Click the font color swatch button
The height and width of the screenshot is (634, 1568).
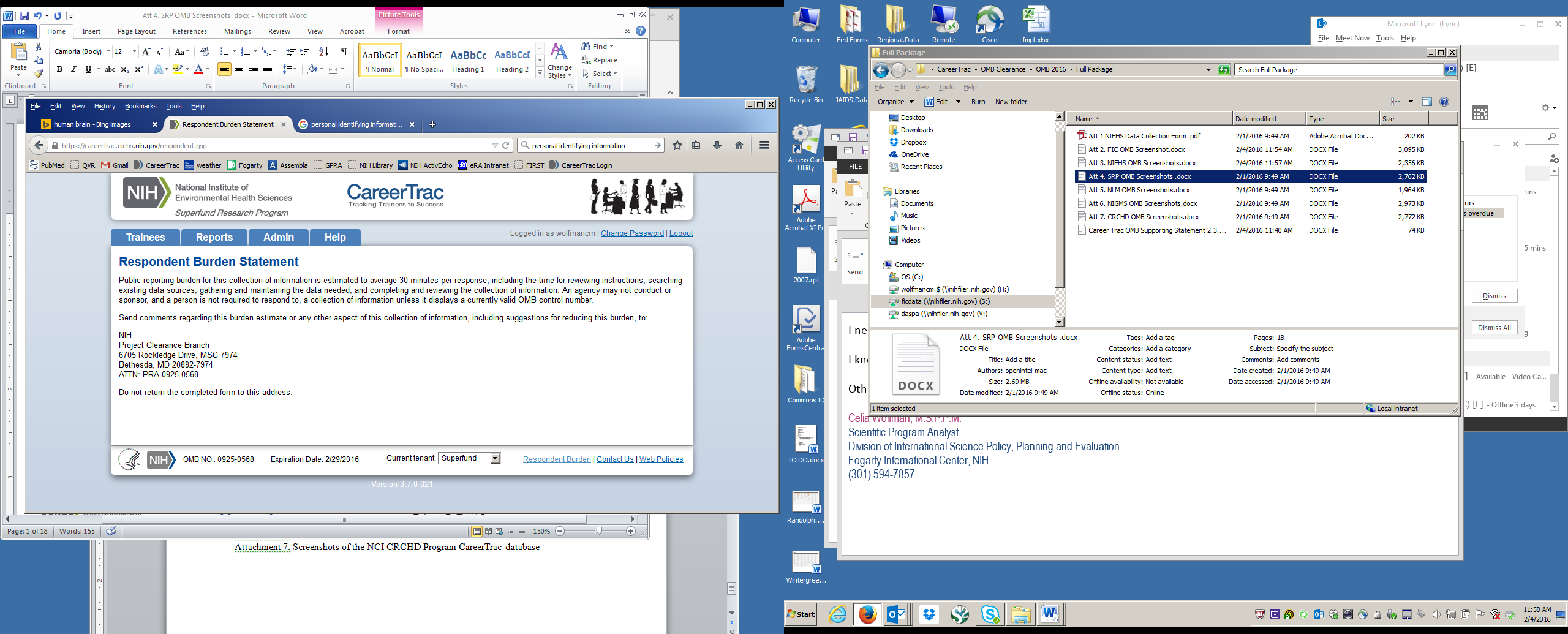[x=198, y=69]
